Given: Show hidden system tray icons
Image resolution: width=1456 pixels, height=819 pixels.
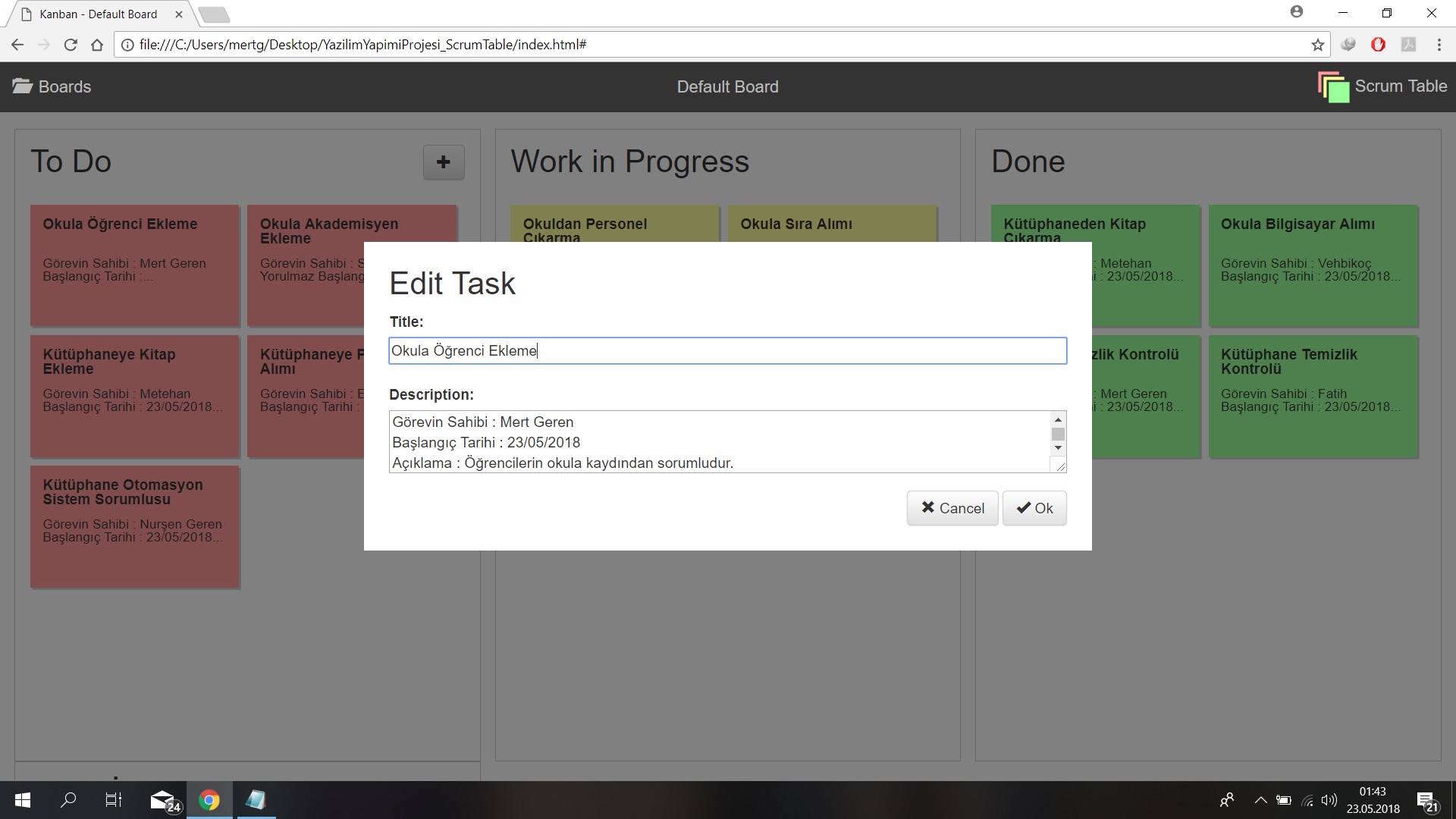Looking at the screenshot, I should (1260, 800).
